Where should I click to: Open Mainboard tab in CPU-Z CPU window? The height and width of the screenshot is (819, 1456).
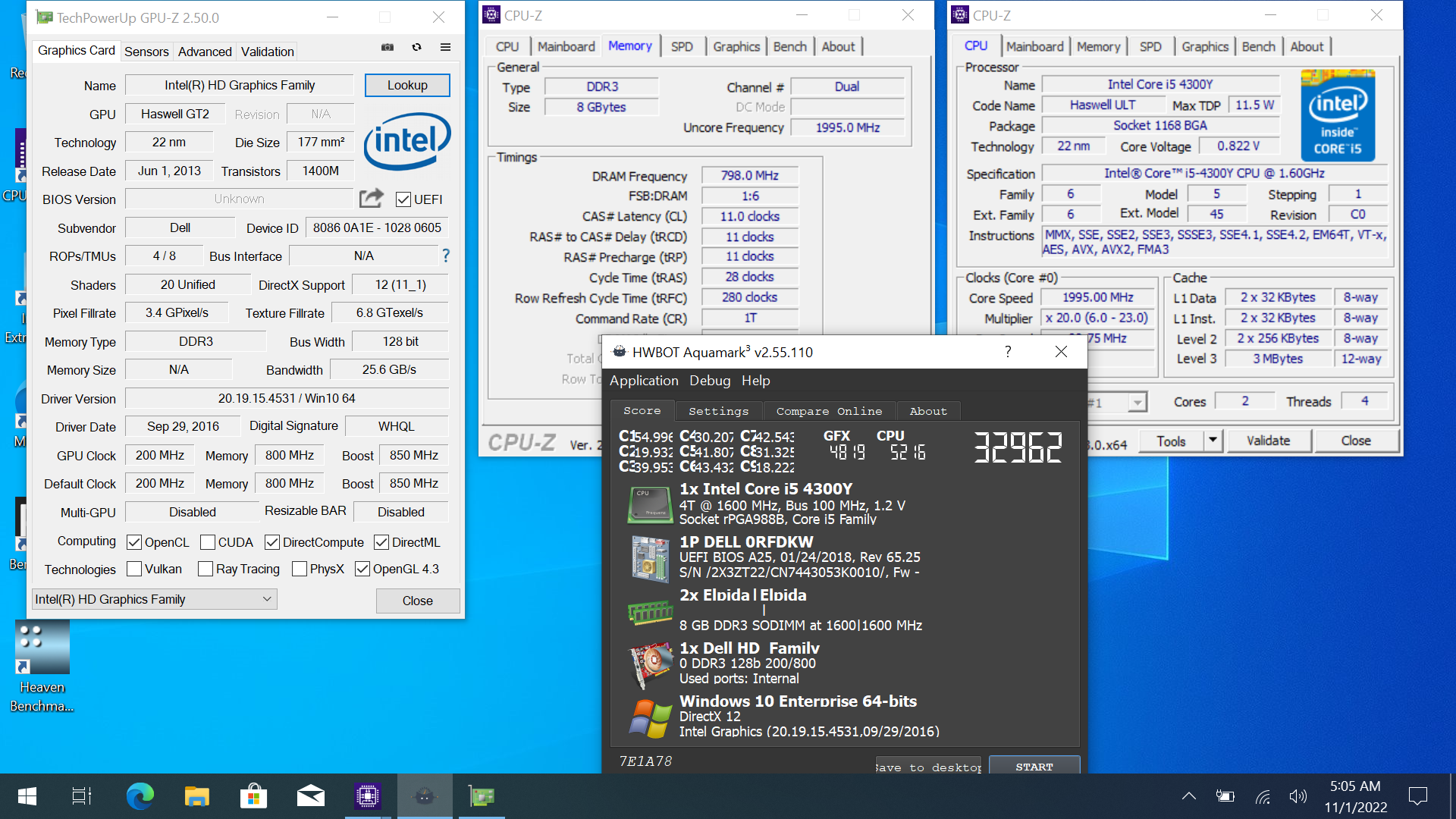click(1034, 46)
